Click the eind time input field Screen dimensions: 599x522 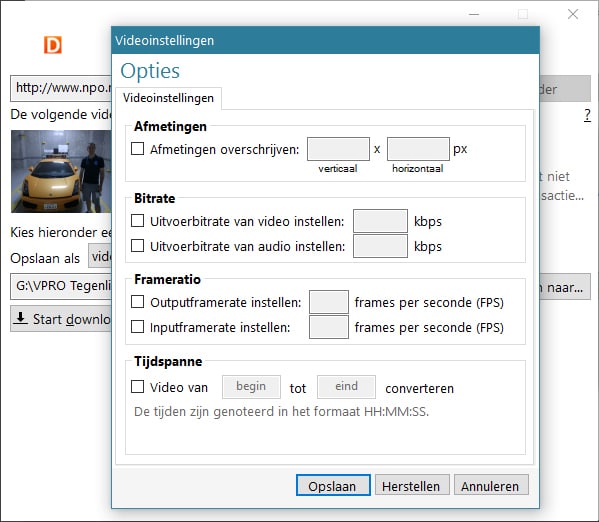pyautogui.click(x=346, y=387)
